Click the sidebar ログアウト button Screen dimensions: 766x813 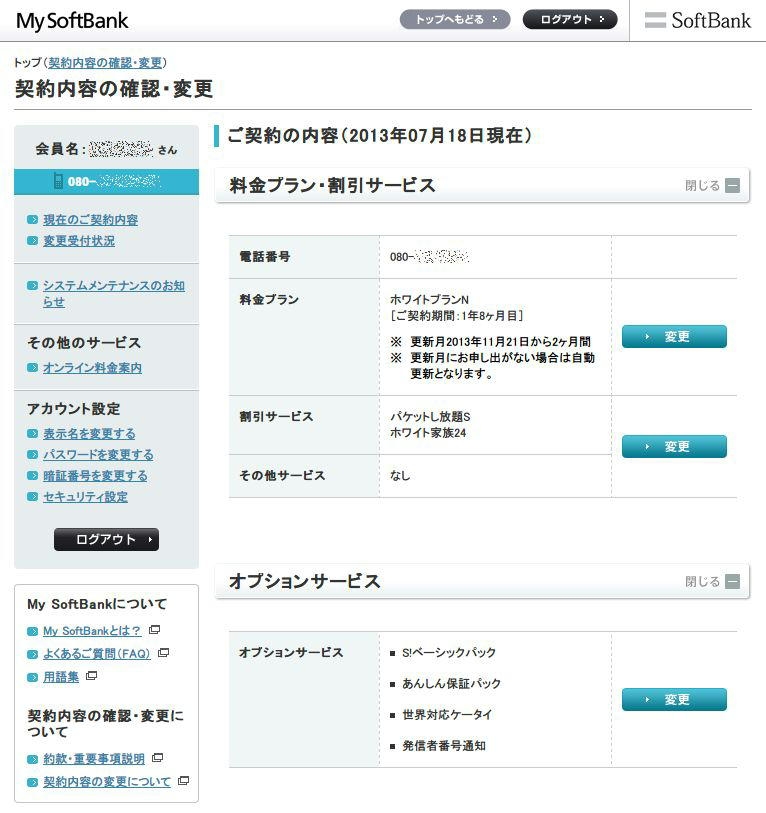coord(106,539)
